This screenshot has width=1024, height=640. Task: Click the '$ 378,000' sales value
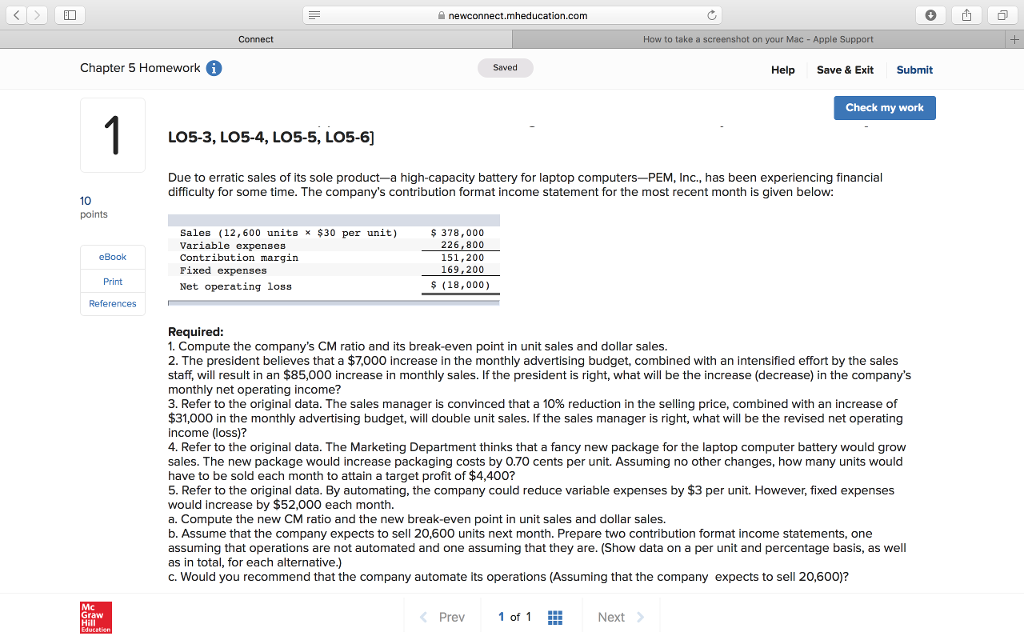pos(457,232)
